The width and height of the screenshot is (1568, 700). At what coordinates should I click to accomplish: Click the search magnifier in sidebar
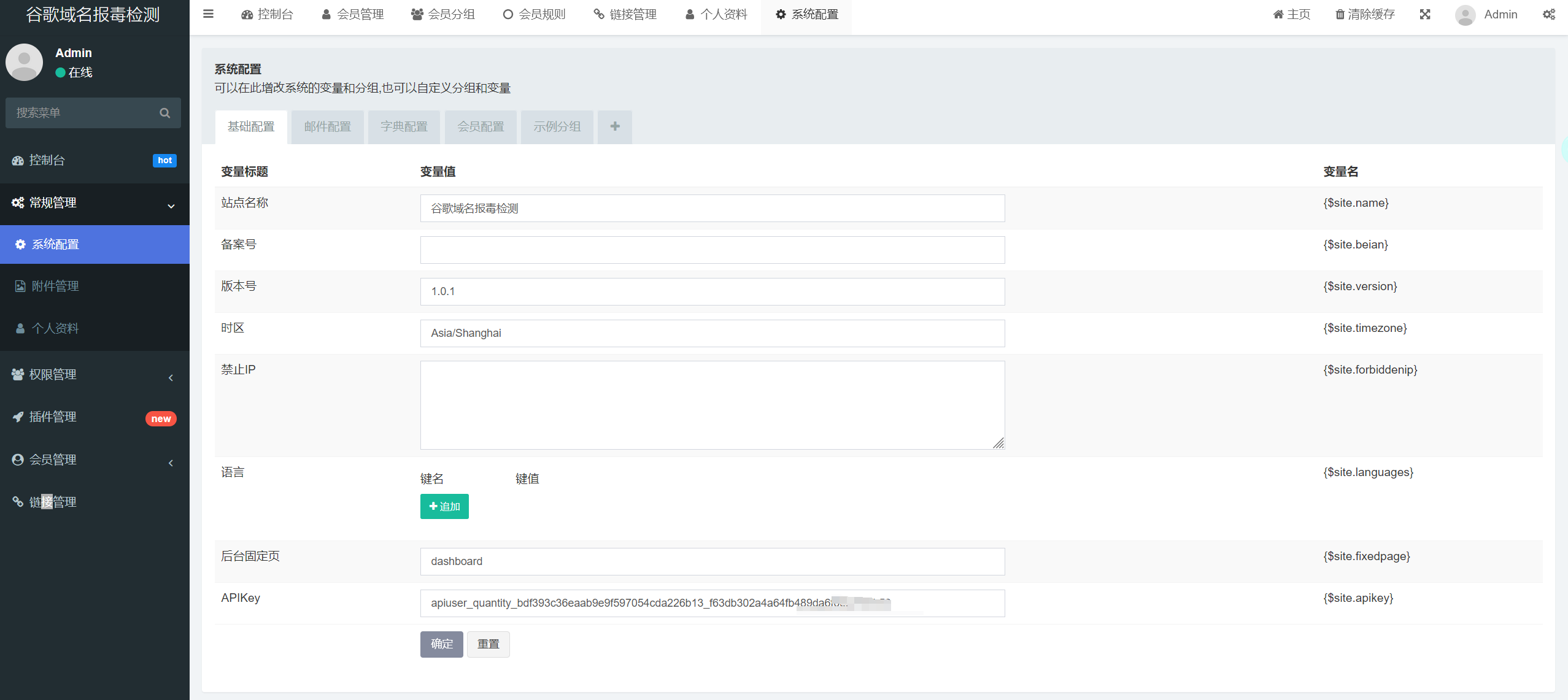tap(164, 113)
